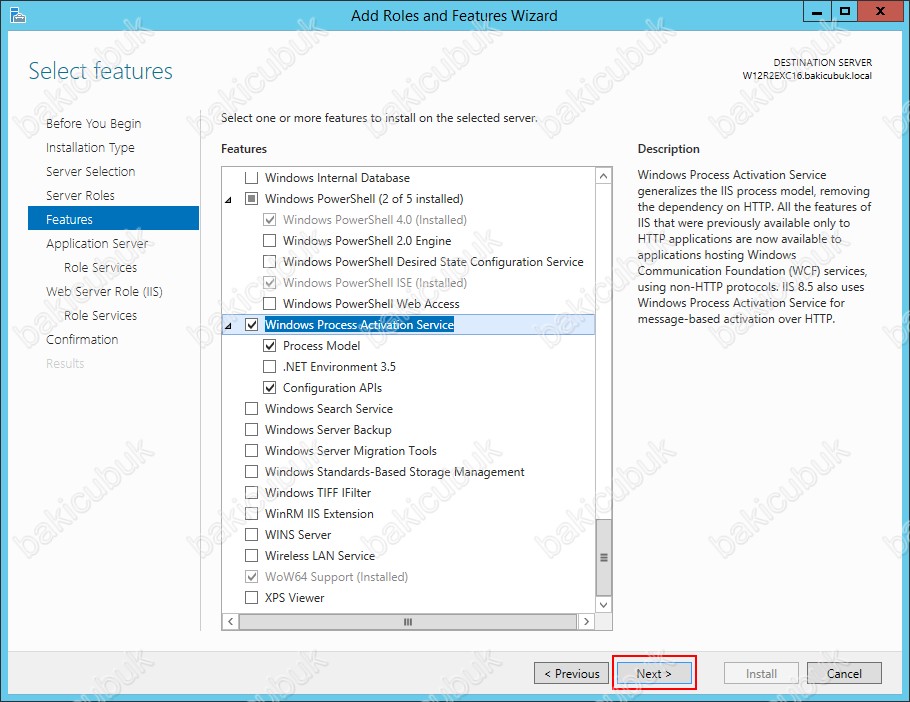Check the WINS Server checkbox
This screenshot has width=910, height=702.
[x=251, y=534]
